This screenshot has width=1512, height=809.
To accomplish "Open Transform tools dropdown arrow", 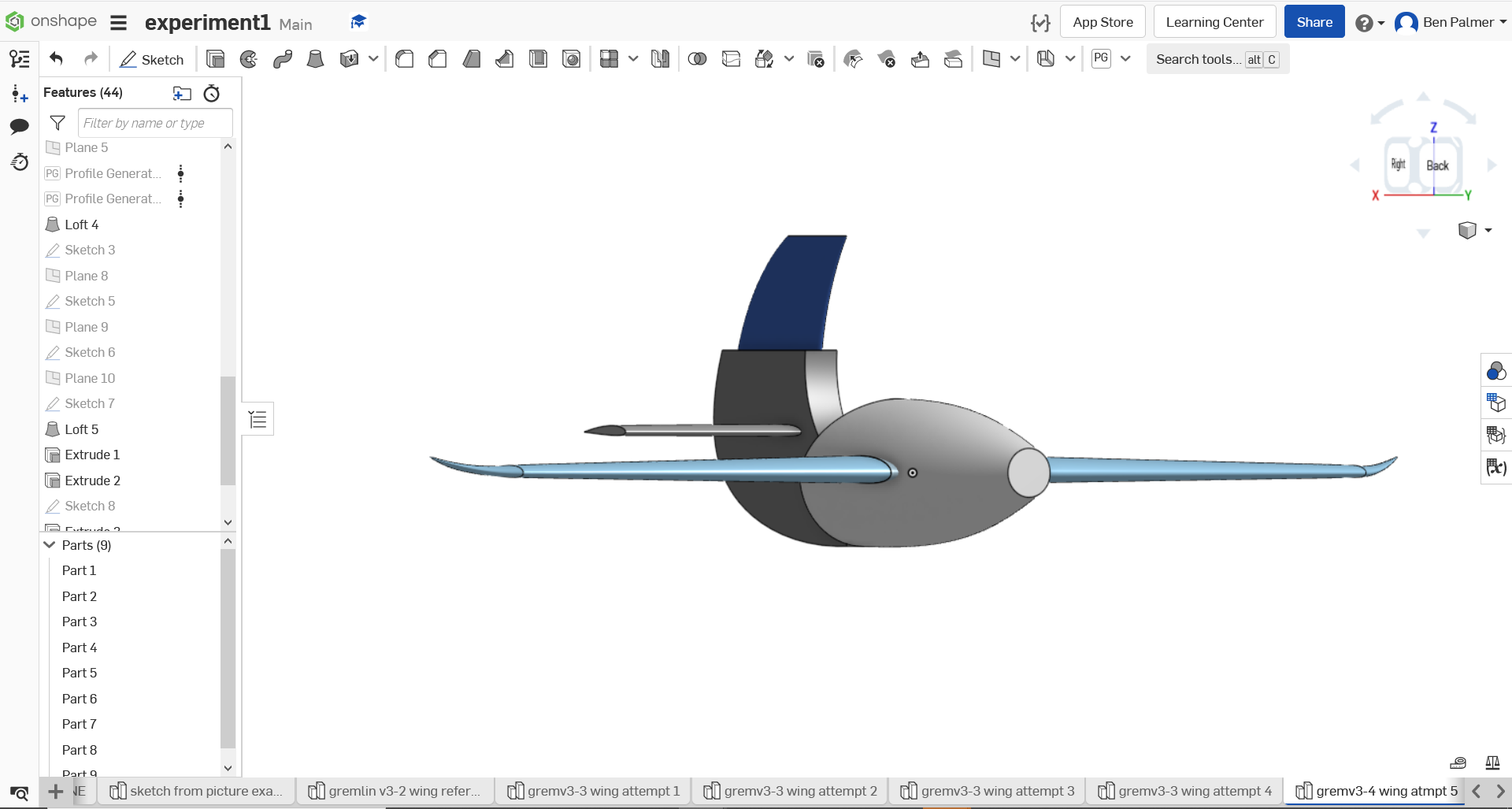I will (789, 59).
